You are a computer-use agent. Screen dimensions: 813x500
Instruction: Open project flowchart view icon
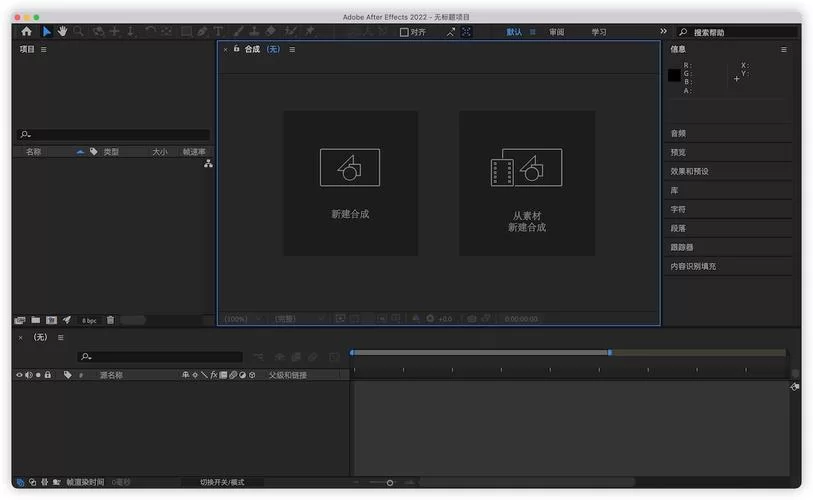coord(208,164)
